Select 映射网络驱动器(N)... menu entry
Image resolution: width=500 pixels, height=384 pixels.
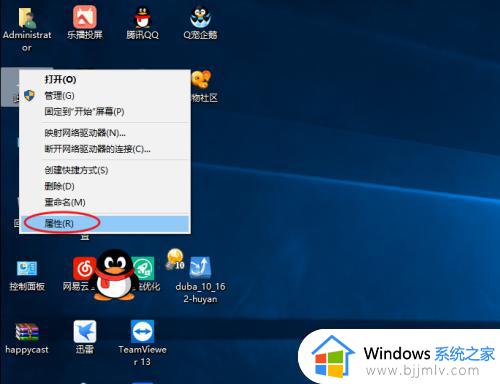[x=105, y=133]
